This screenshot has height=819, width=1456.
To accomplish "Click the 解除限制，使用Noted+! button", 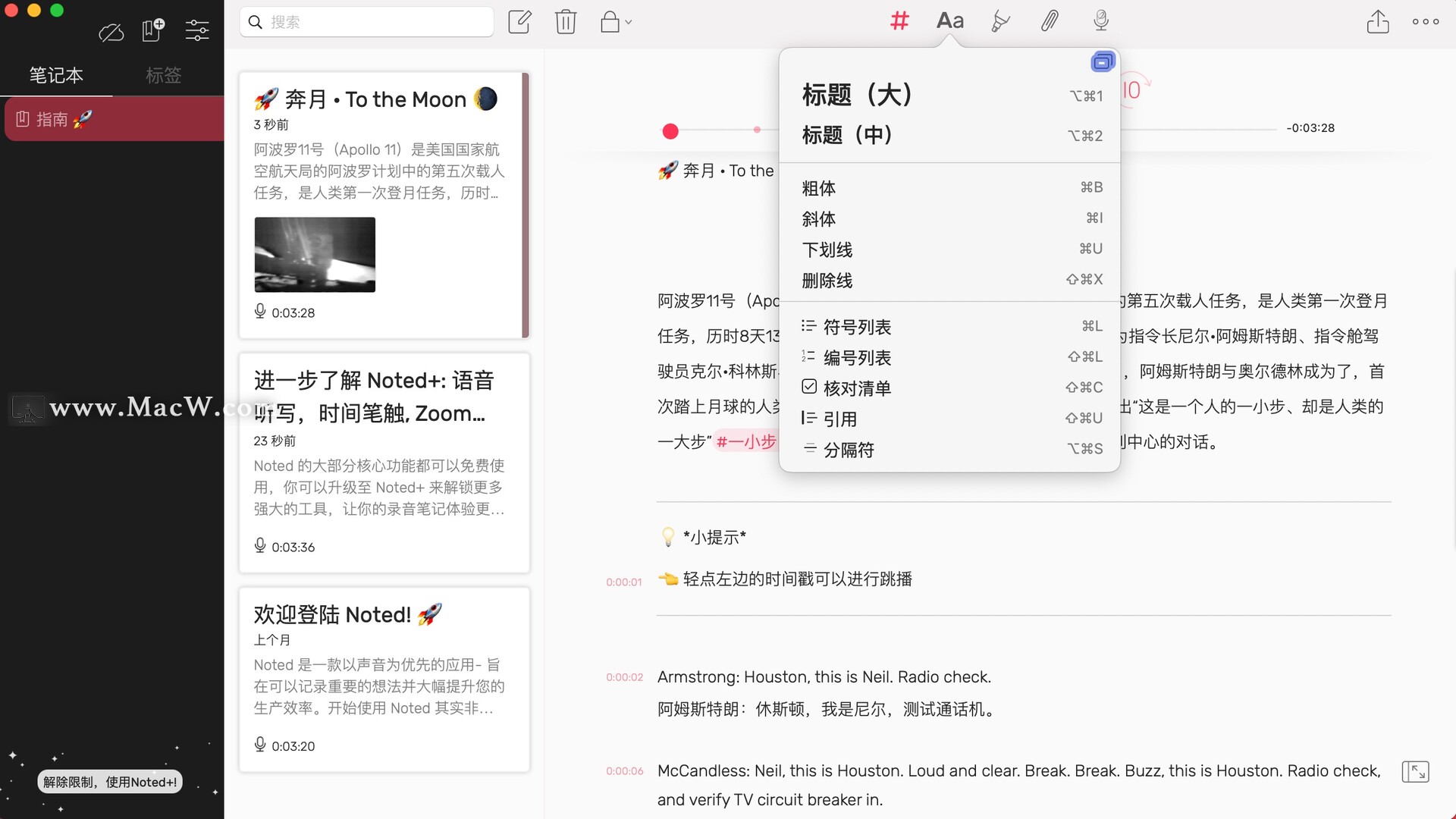I will click(x=110, y=782).
